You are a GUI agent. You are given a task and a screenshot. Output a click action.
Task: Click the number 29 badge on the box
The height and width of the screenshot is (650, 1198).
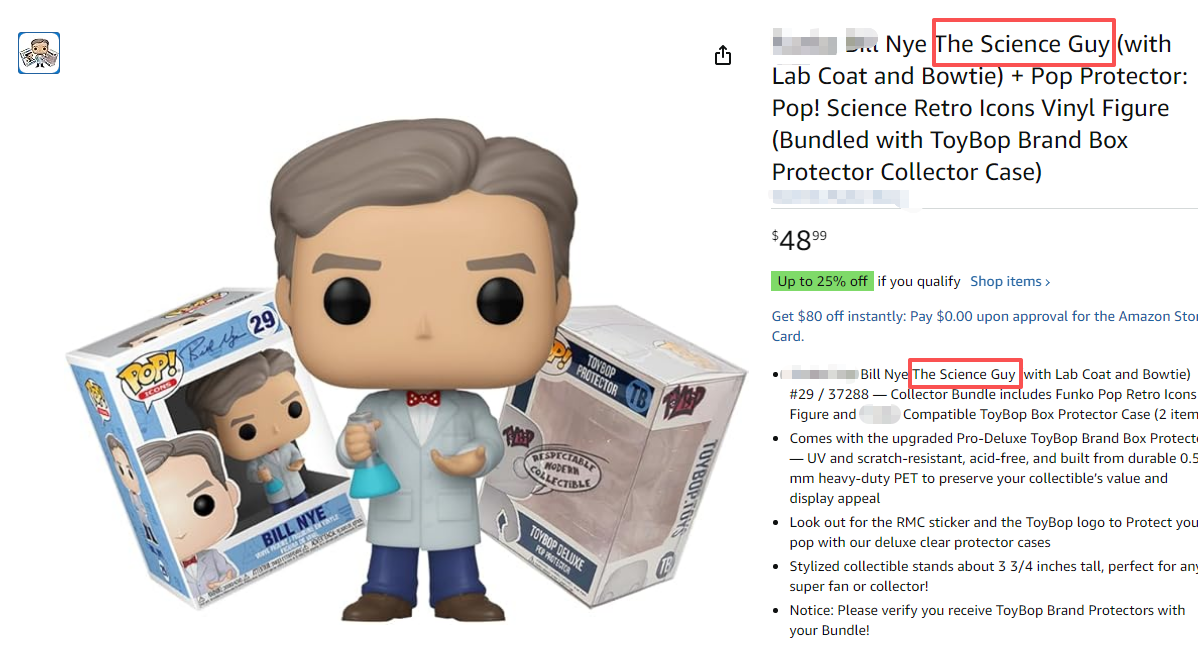point(262,322)
